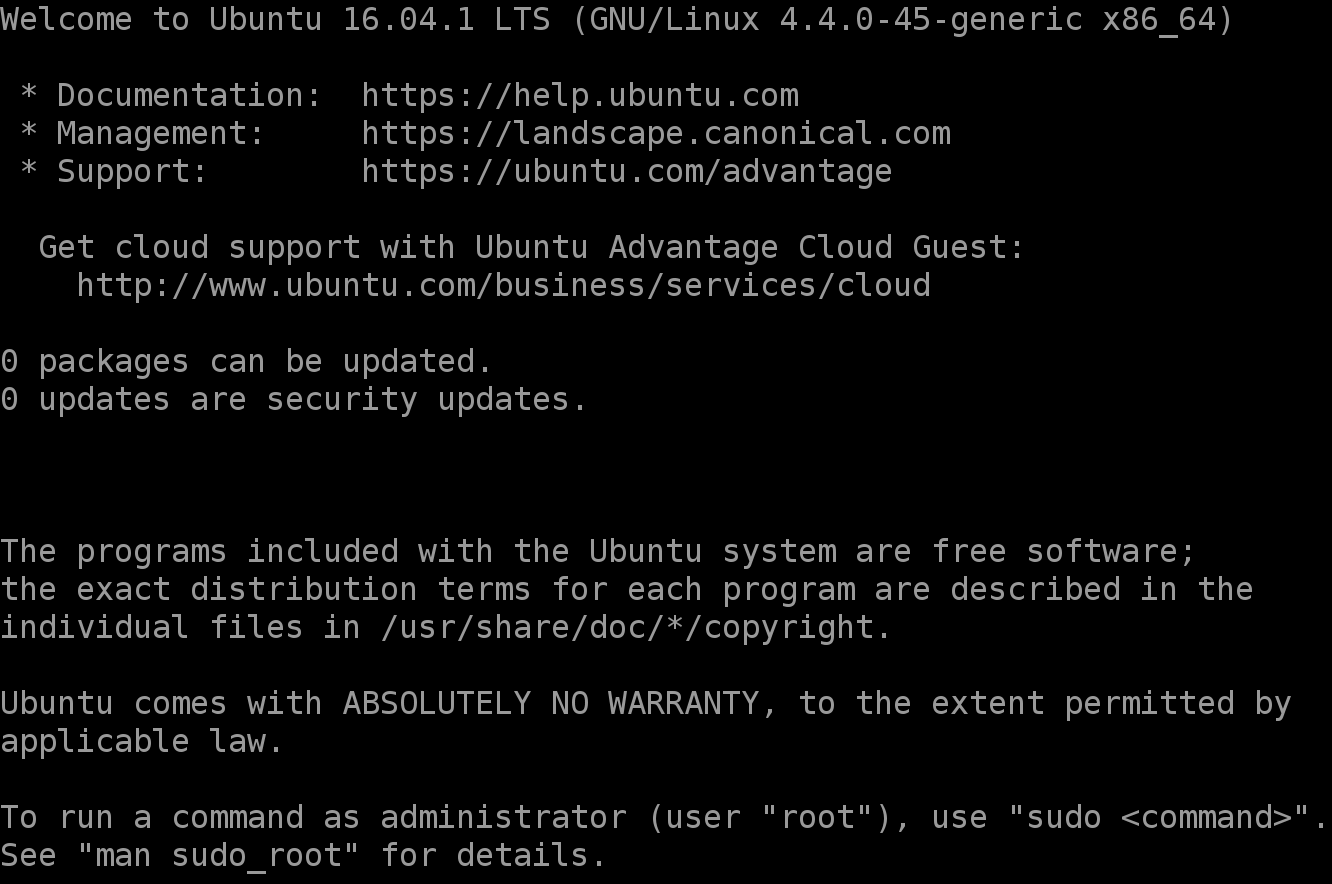Click the https://landscape.canonical.com management URL
Viewport: 1332px width, 884px height.
pos(656,134)
